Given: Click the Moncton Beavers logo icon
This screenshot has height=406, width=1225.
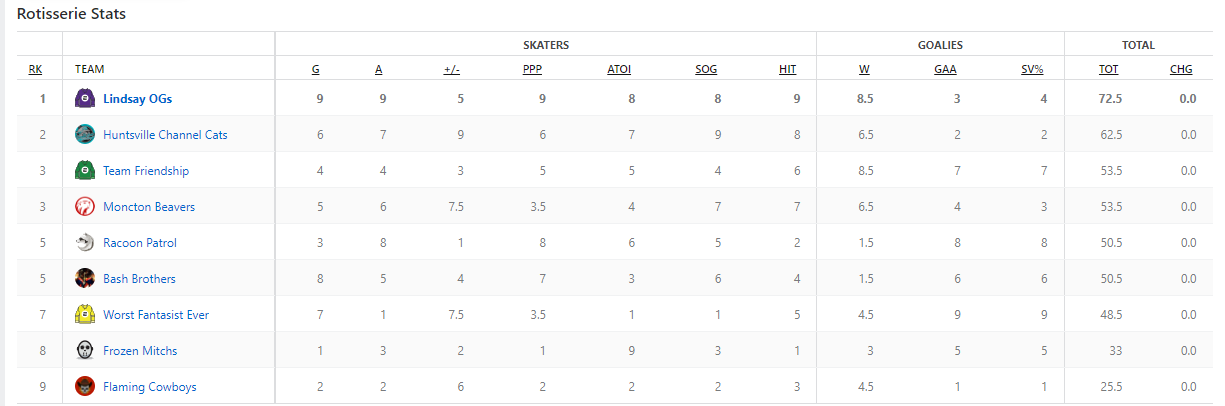Looking at the screenshot, I should coord(85,207).
